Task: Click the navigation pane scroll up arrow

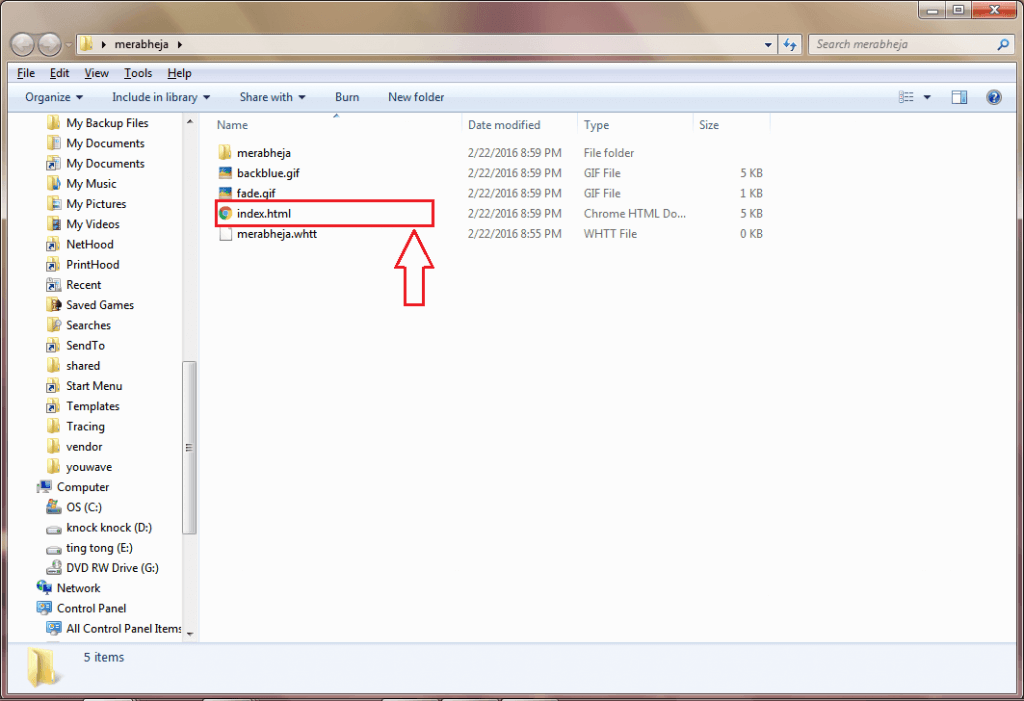Action: point(189,122)
